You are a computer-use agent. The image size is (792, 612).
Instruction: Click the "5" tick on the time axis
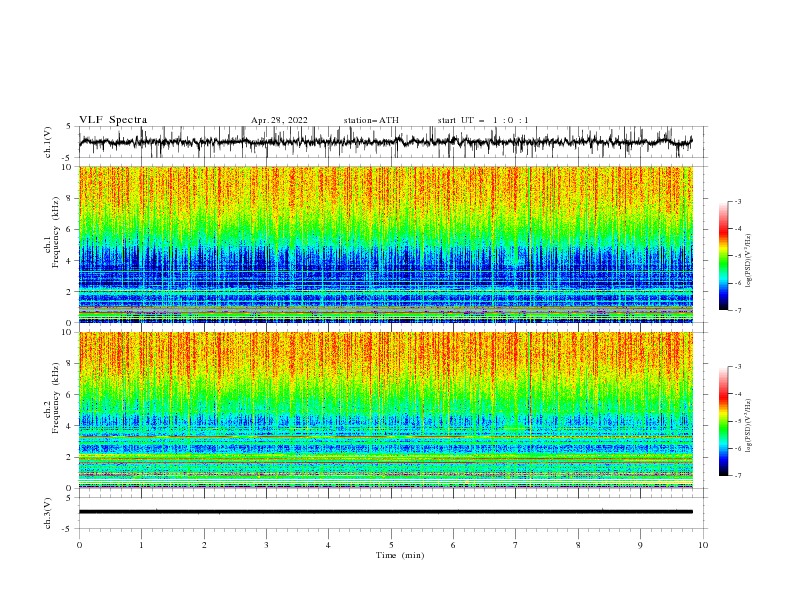click(391, 545)
